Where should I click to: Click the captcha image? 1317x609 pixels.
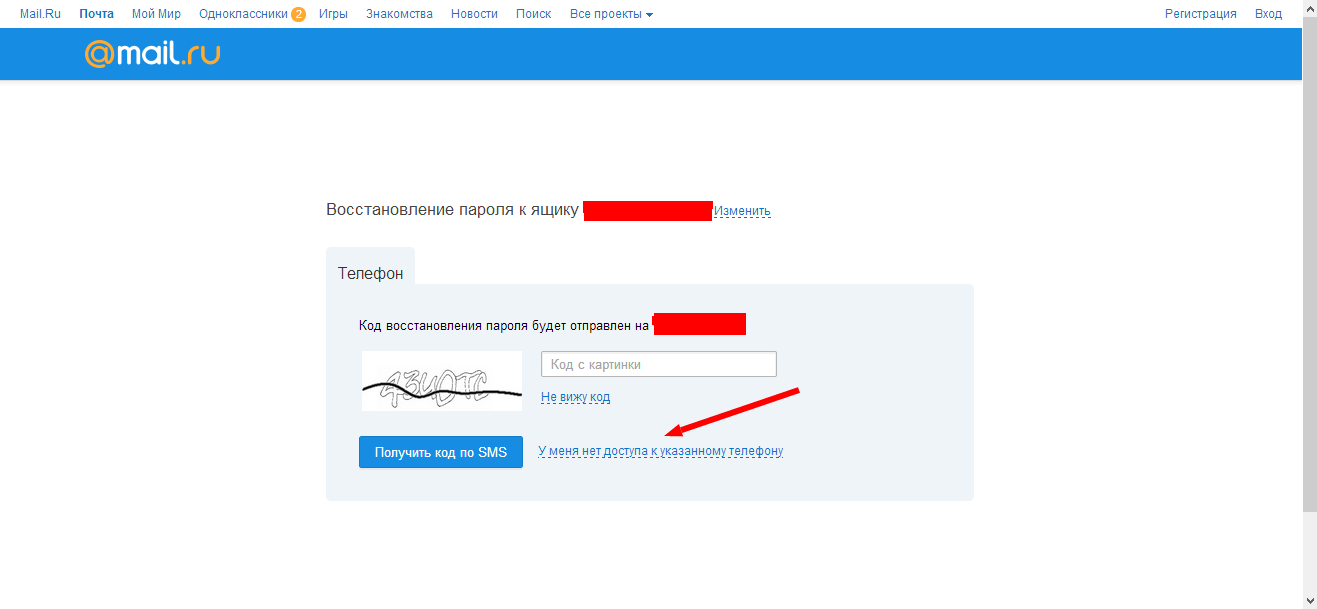(x=441, y=381)
